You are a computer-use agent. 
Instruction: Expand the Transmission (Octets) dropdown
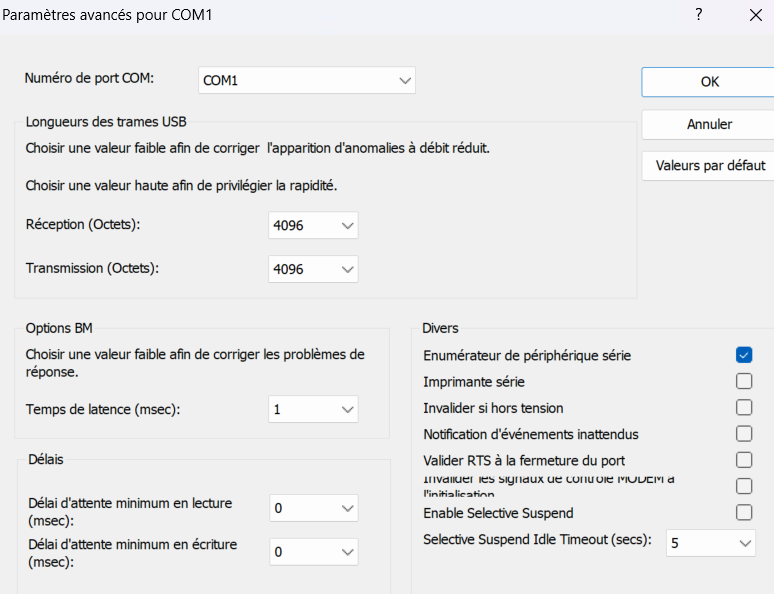(x=313, y=269)
